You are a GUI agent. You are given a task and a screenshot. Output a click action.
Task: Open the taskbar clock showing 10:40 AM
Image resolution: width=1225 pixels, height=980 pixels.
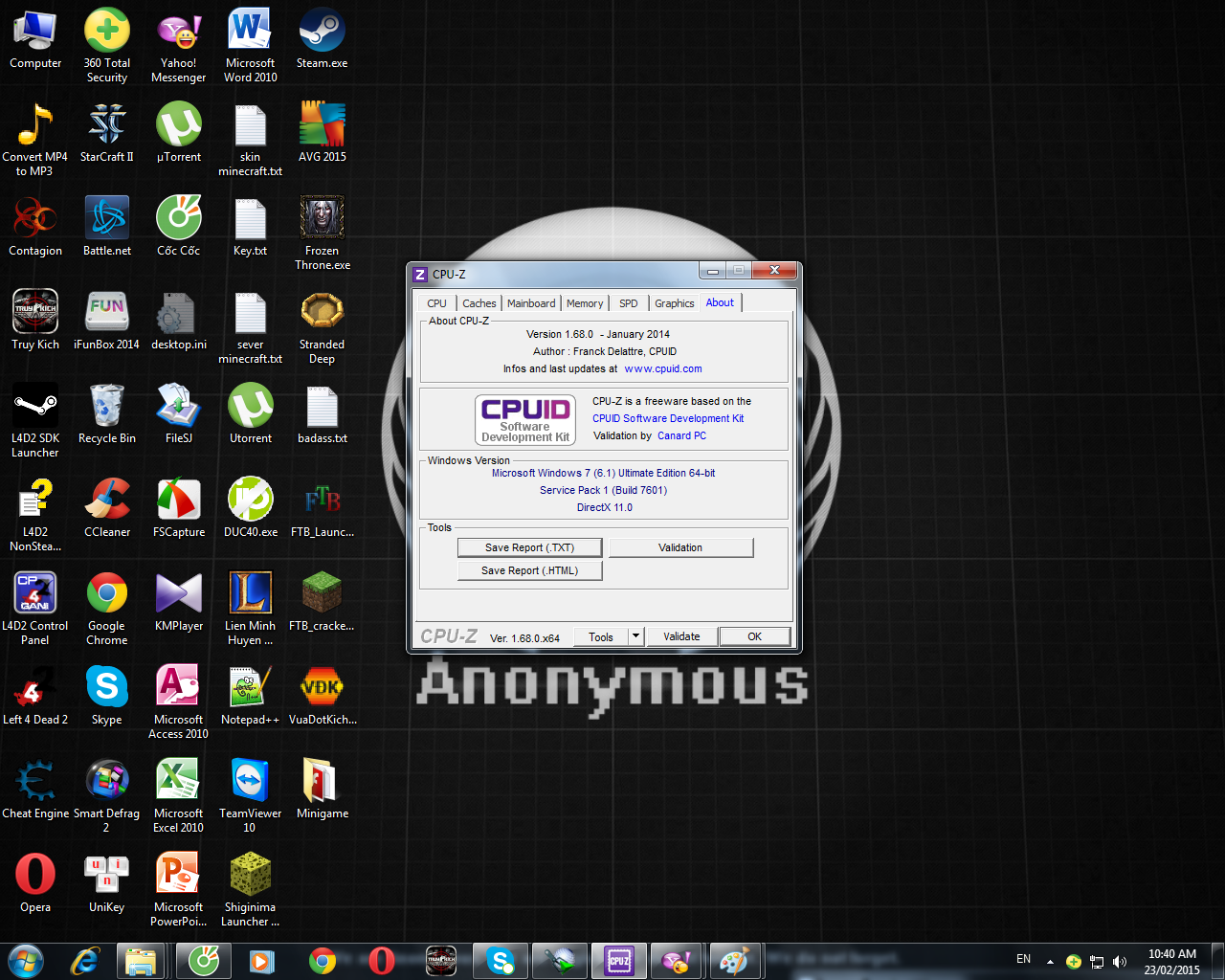coord(1172,962)
